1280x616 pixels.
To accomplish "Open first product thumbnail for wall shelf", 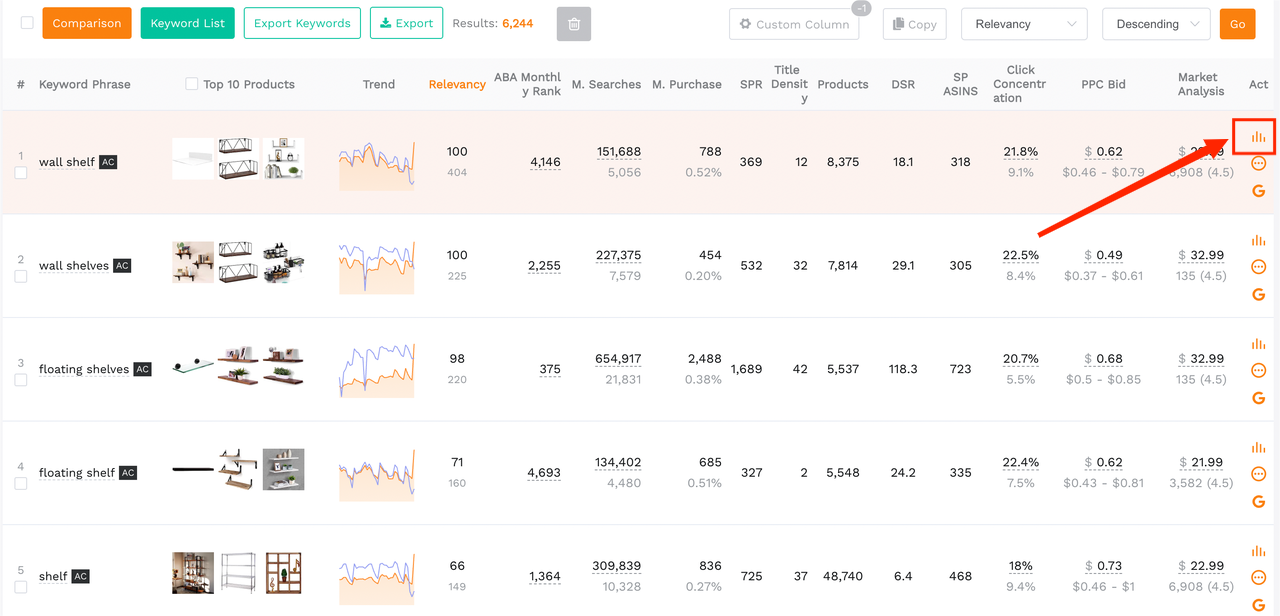I will [193, 159].
